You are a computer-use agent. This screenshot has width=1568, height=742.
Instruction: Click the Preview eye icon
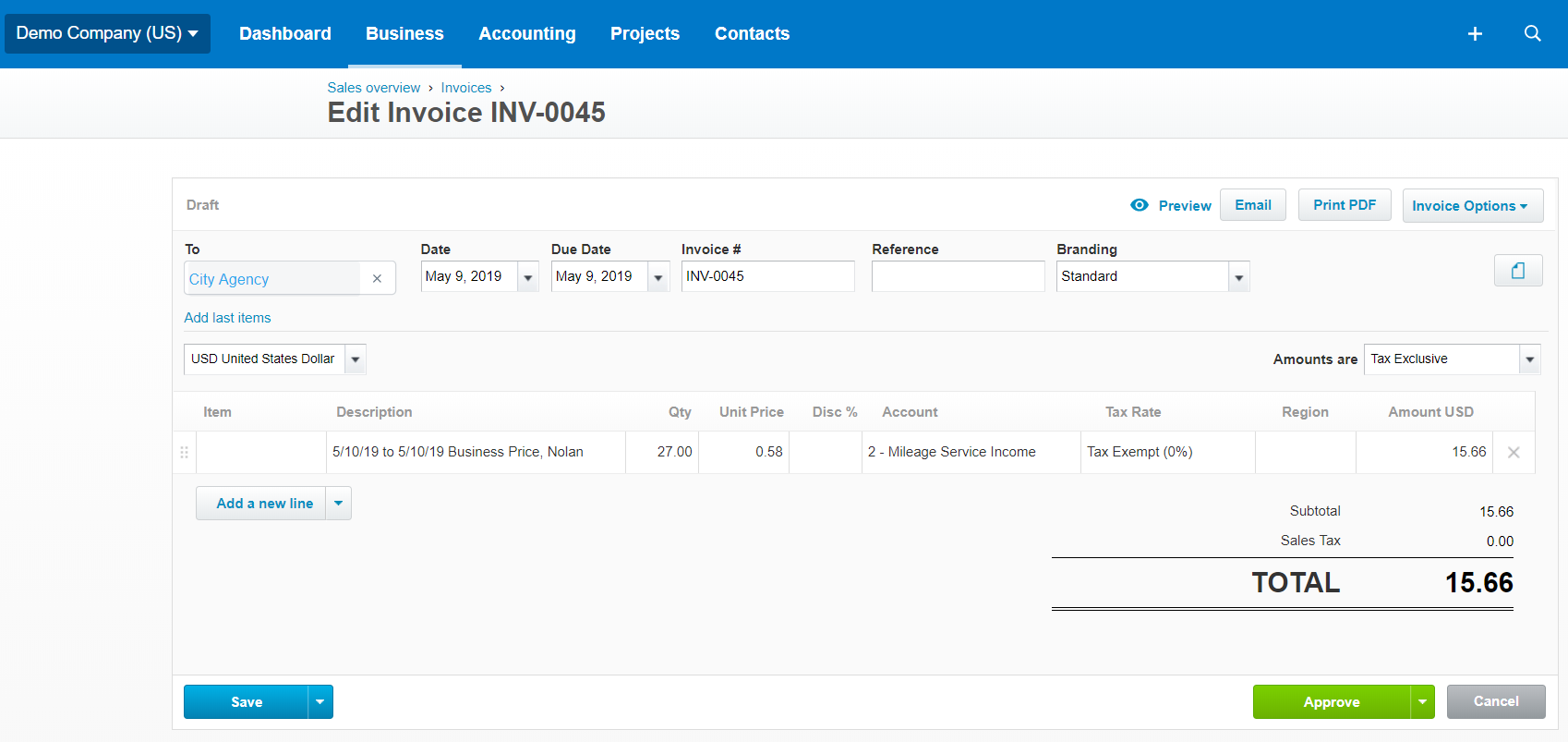(x=1140, y=205)
